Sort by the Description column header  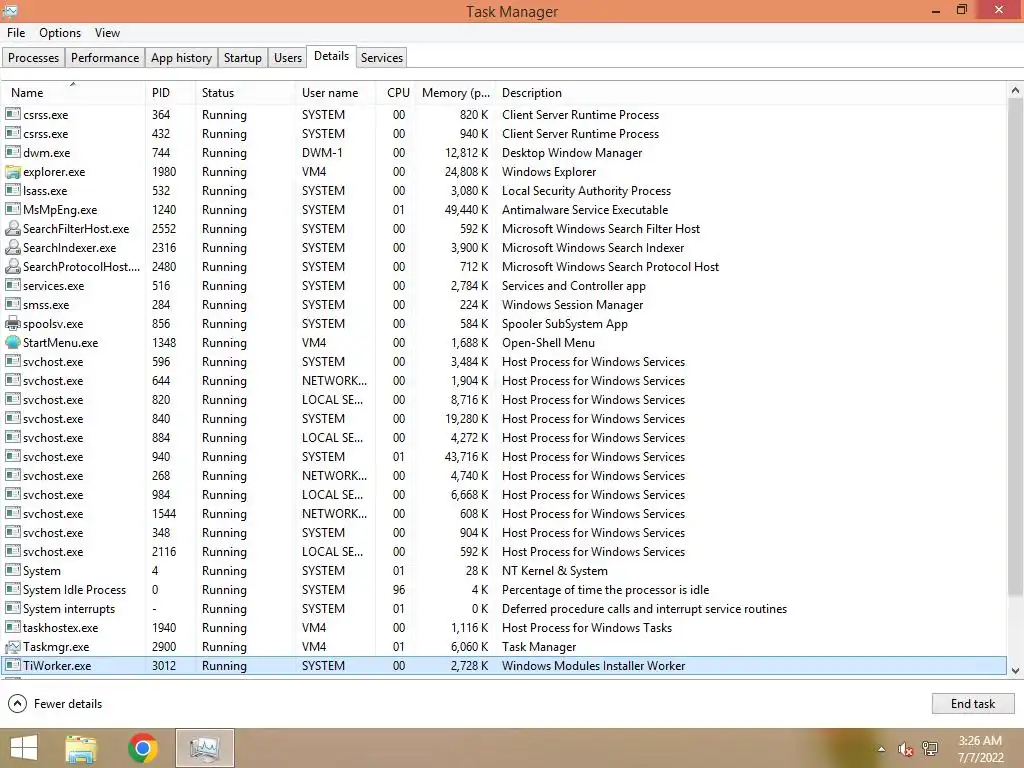pos(751,93)
